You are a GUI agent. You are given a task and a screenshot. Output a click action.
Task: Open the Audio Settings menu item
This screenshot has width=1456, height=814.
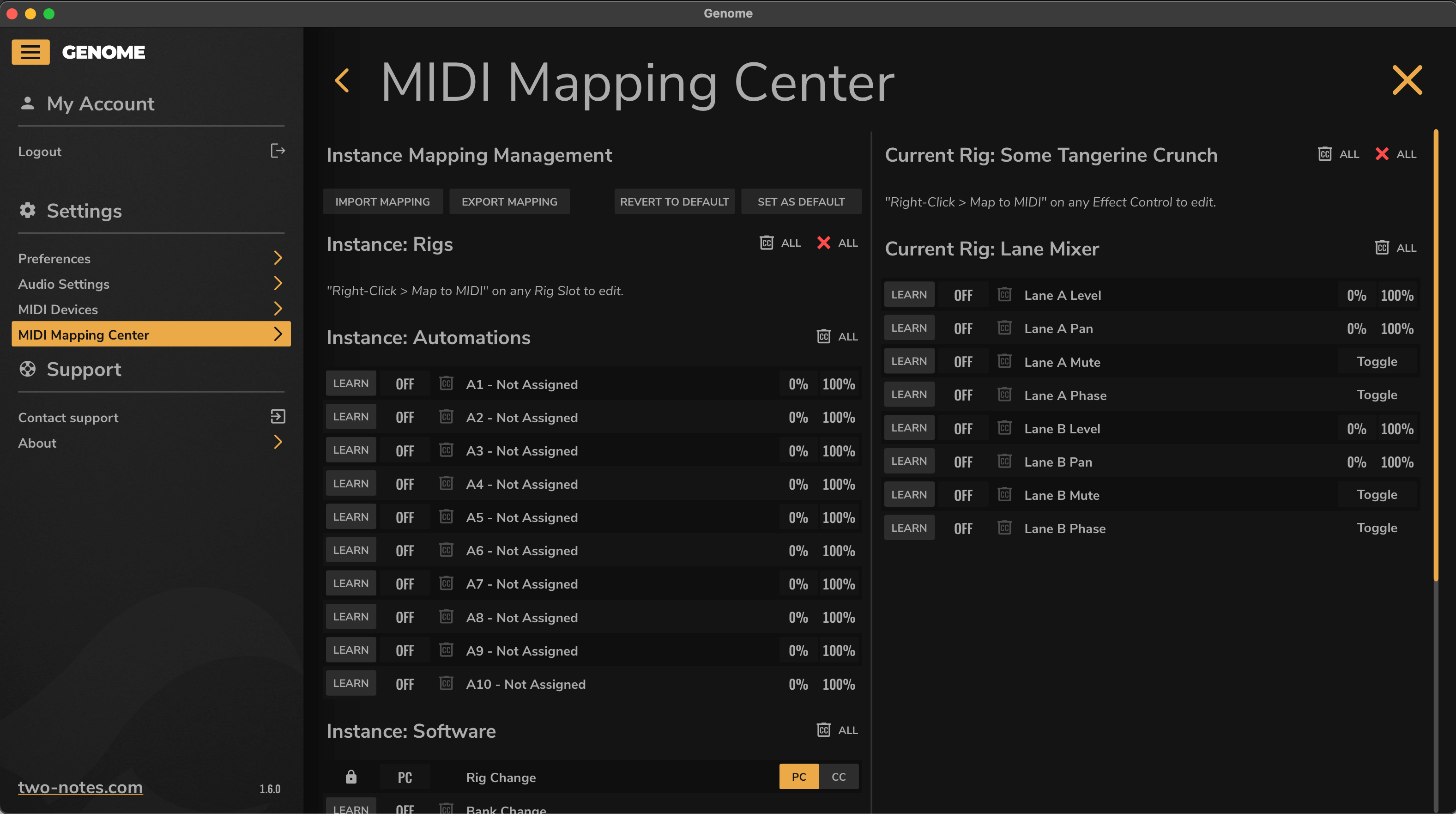(151, 284)
